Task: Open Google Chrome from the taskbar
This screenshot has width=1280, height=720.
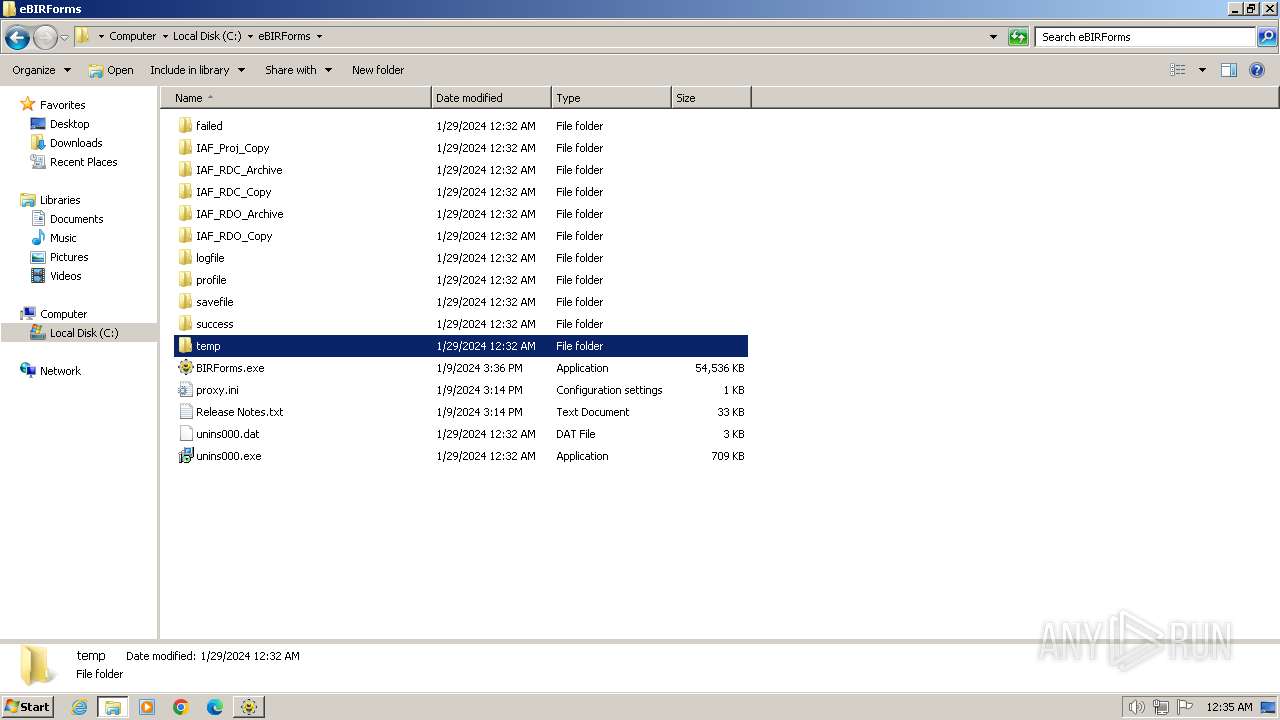Action: pyautogui.click(x=181, y=707)
